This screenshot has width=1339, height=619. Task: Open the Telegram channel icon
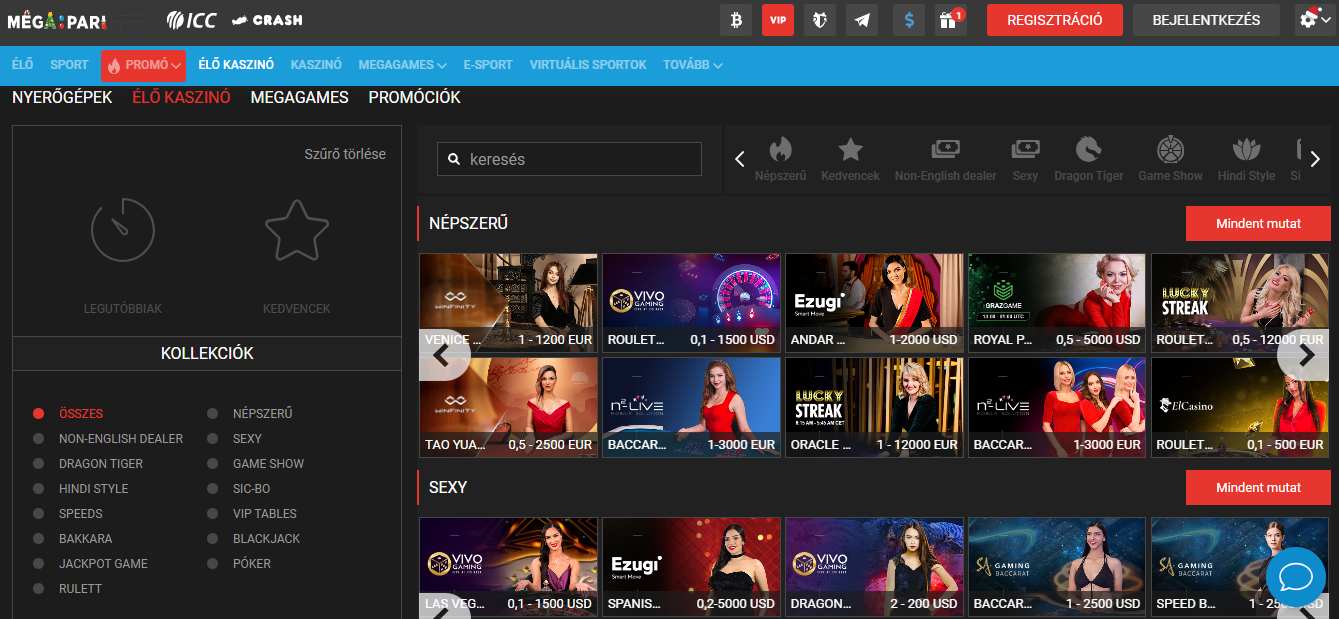pos(862,20)
